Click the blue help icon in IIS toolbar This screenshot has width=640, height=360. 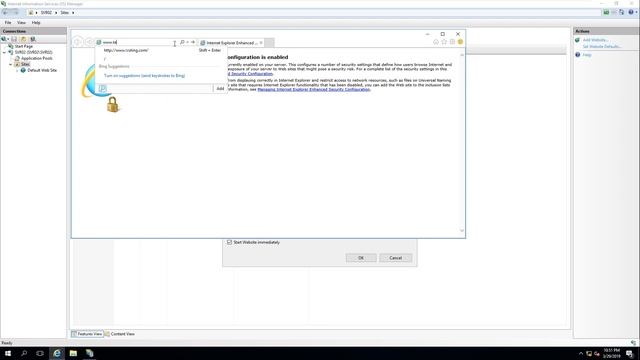pos(631,13)
